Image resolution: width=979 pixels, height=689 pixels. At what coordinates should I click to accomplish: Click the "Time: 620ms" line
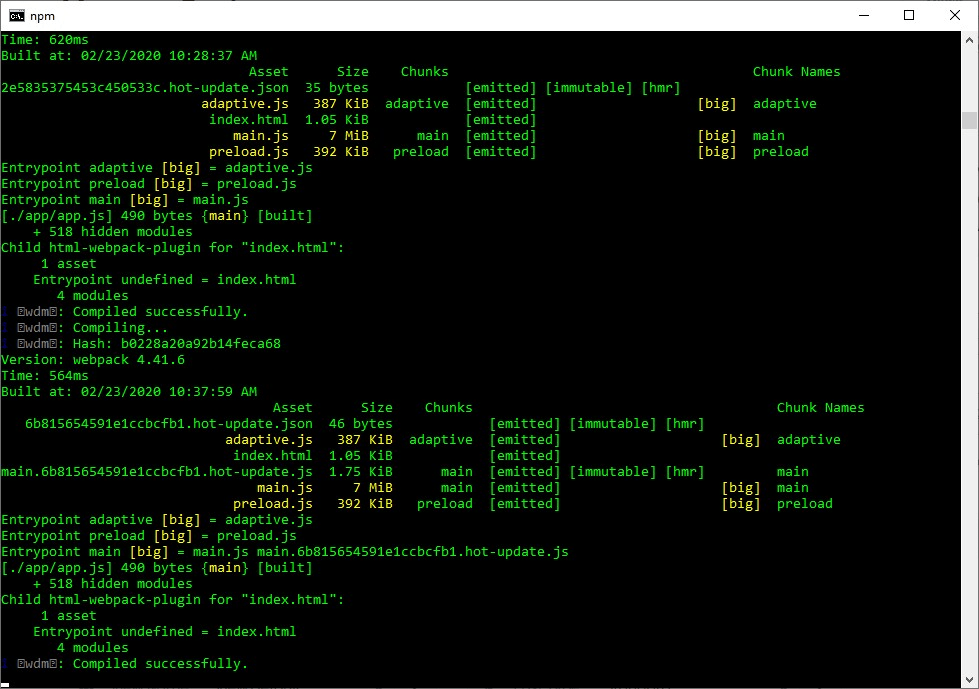point(45,40)
